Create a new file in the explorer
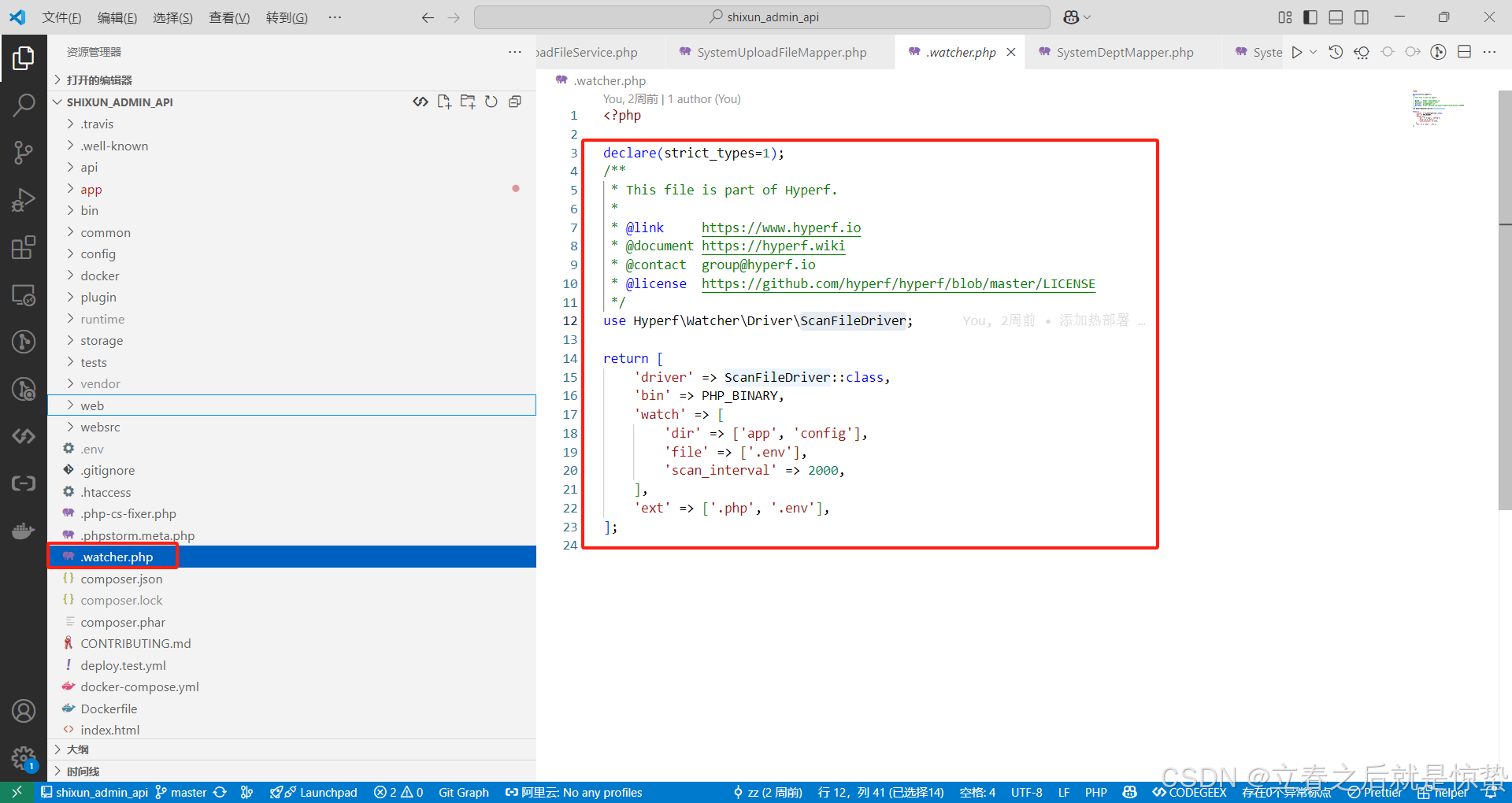This screenshot has width=1512, height=803. pyautogui.click(x=443, y=101)
